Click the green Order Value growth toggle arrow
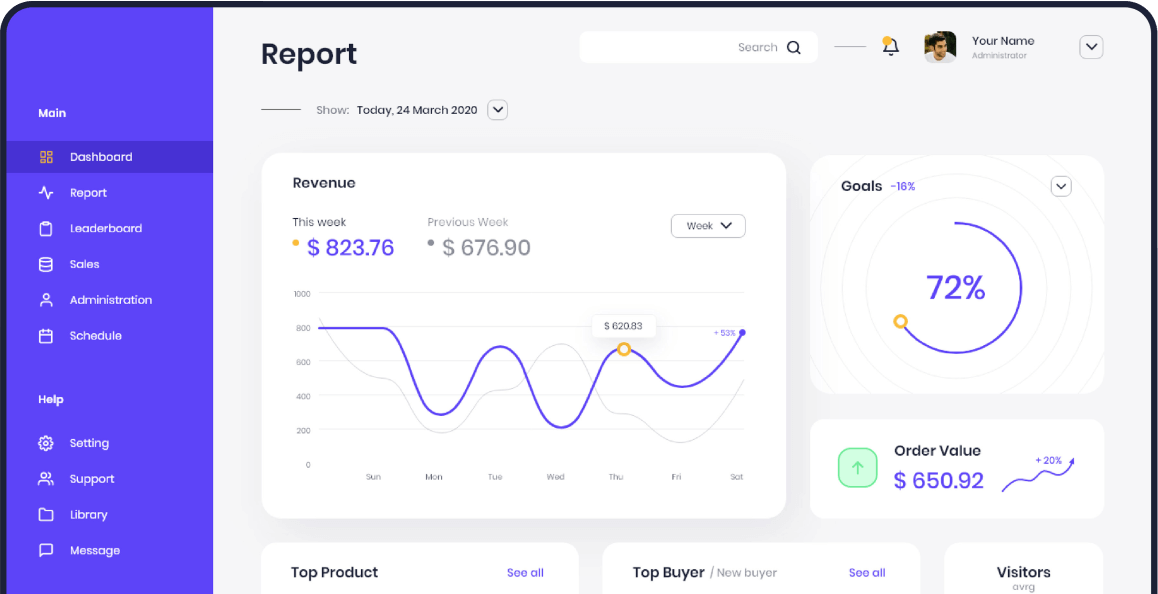Viewport: 1158px width, 594px height. [x=857, y=467]
